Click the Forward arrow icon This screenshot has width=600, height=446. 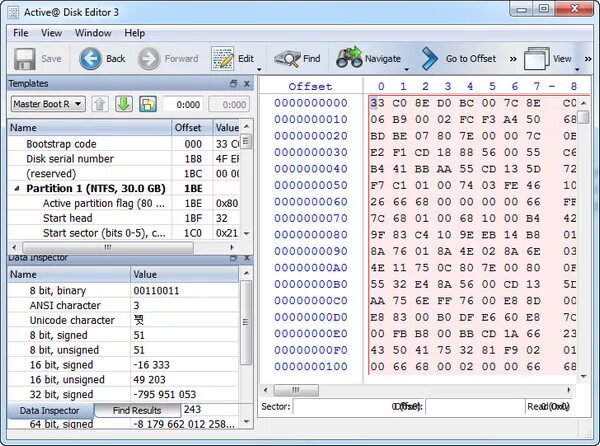148,59
